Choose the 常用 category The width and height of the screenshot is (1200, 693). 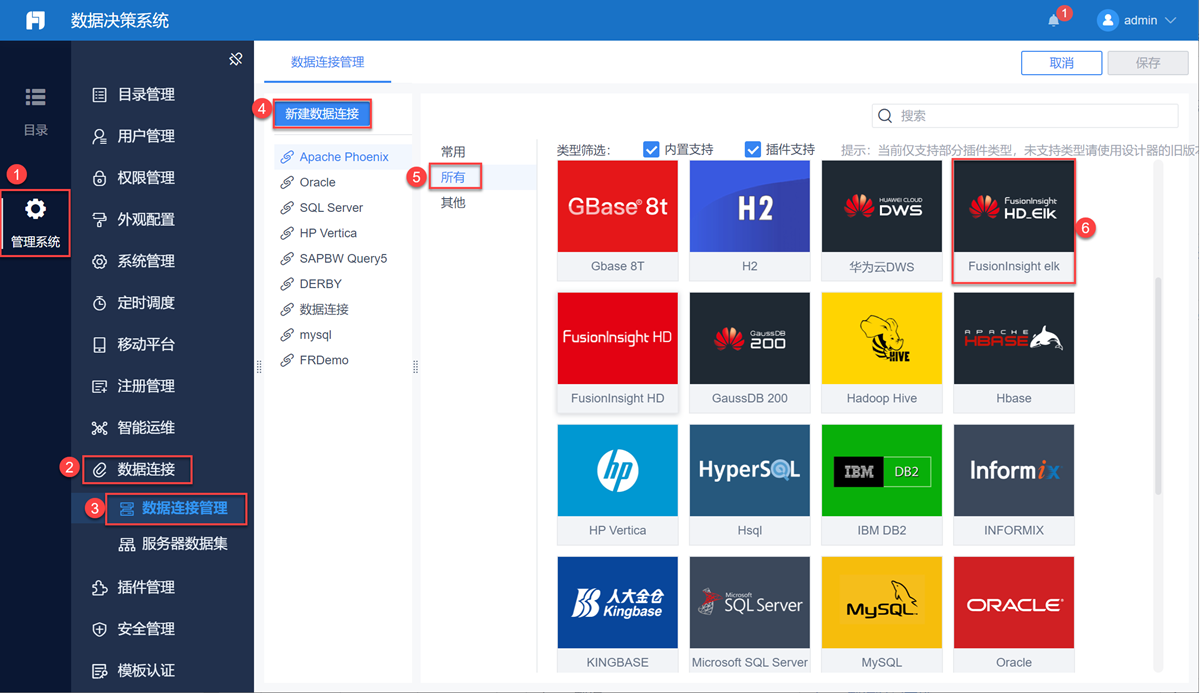453,152
